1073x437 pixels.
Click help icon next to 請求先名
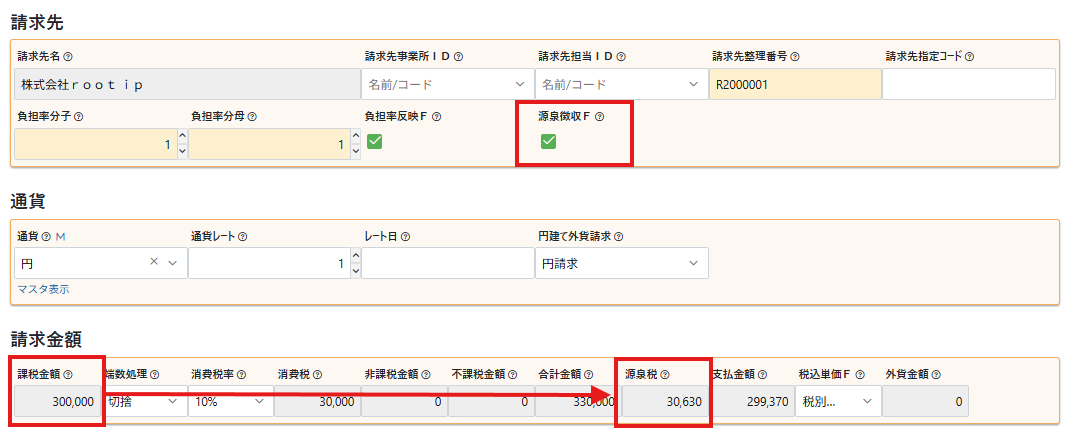pos(68,57)
